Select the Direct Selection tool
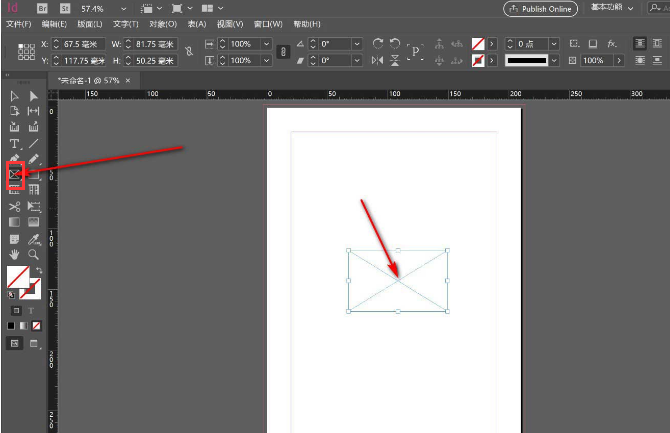This screenshot has height=433, width=670. [x=33, y=96]
